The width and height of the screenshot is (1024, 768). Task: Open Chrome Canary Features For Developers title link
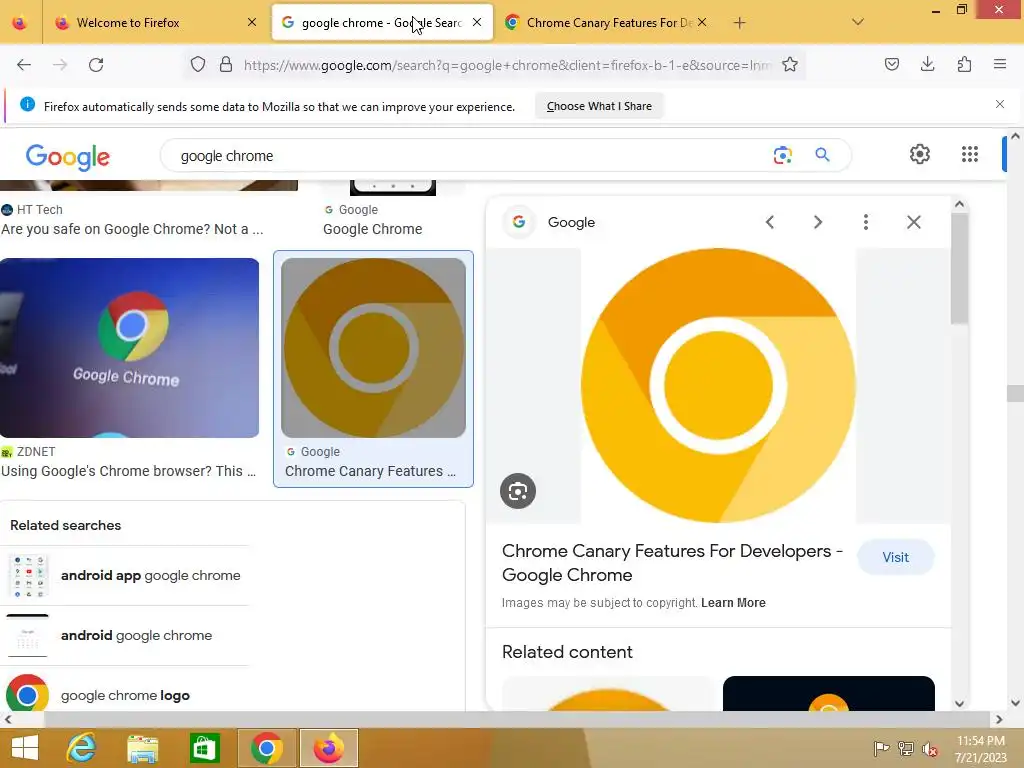click(671, 563)
